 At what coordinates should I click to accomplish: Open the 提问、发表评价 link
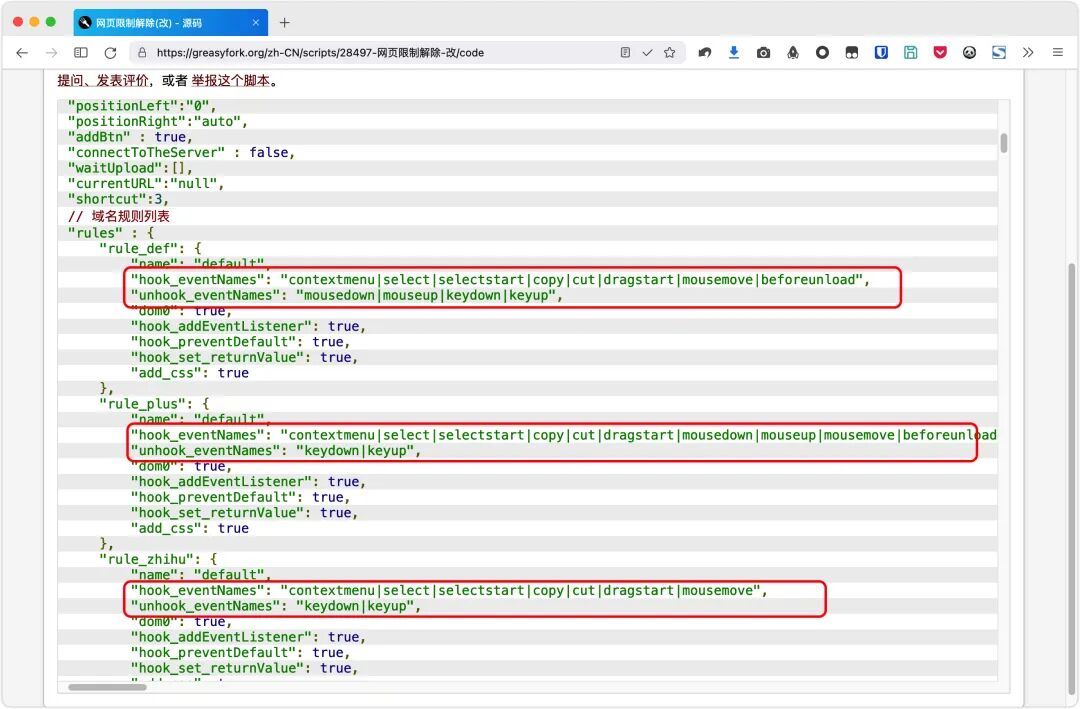click(x=103, y=81)
